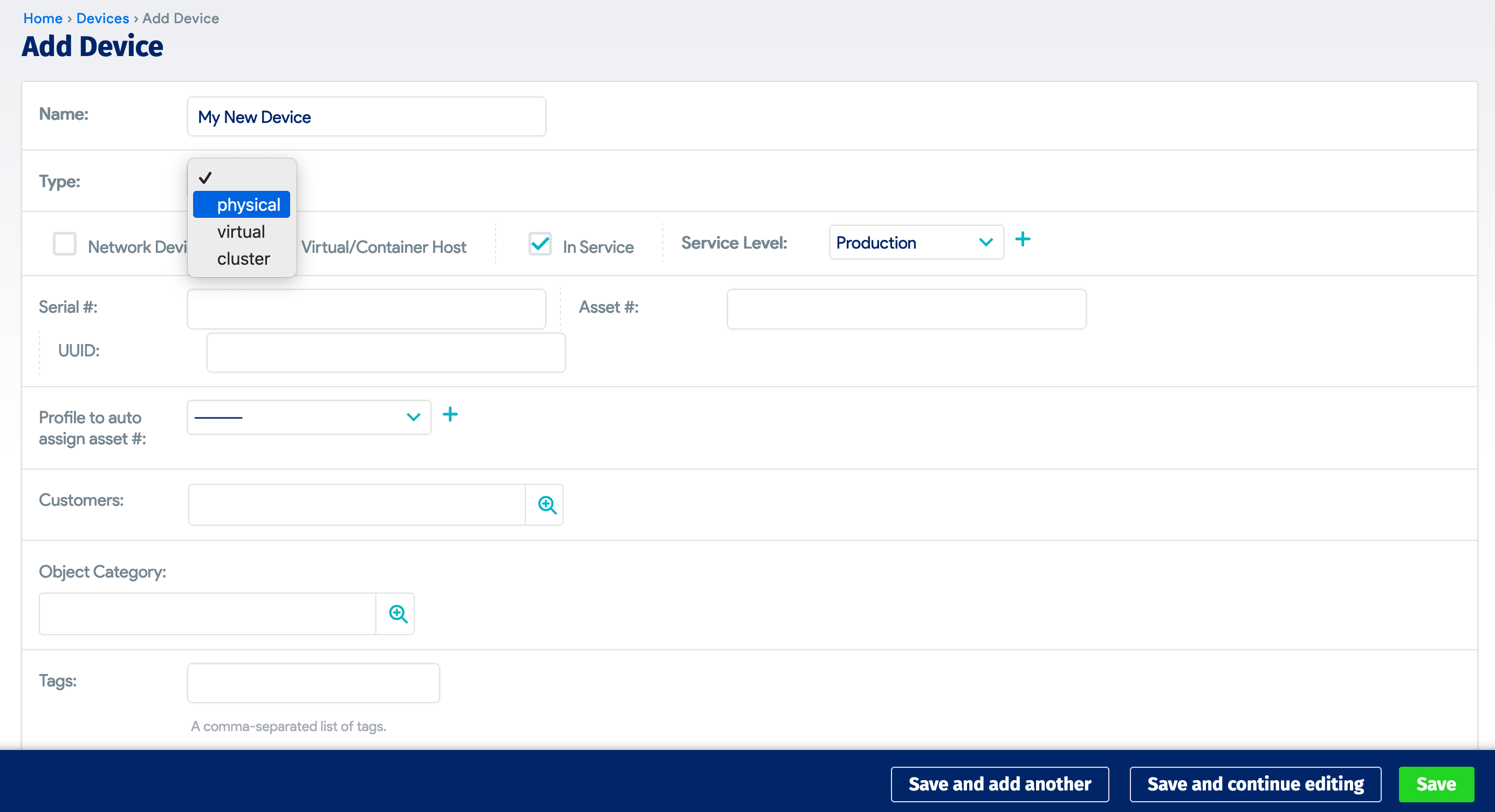
Task: Expand the Profile to auto assign asset dropdown
Action: pos(308,417)
